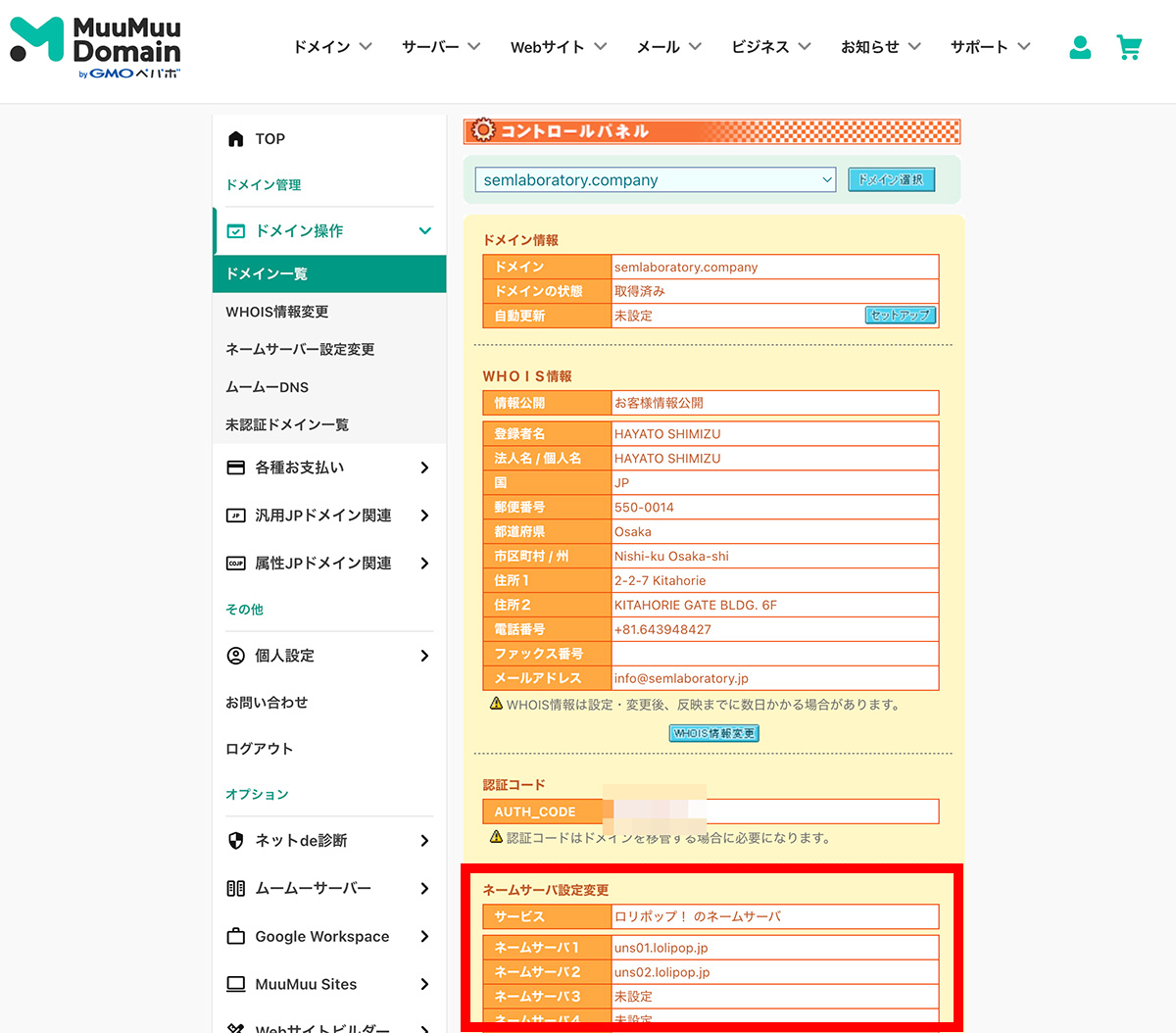Click the home icon beside TOP
Viewport: 1176px width, 1033px height.
pos(235,139)
